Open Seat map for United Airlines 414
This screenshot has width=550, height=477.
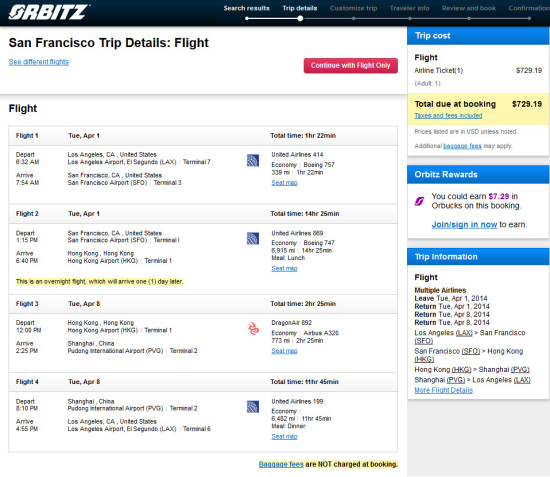pyautogui.click(x=284, y=183)
